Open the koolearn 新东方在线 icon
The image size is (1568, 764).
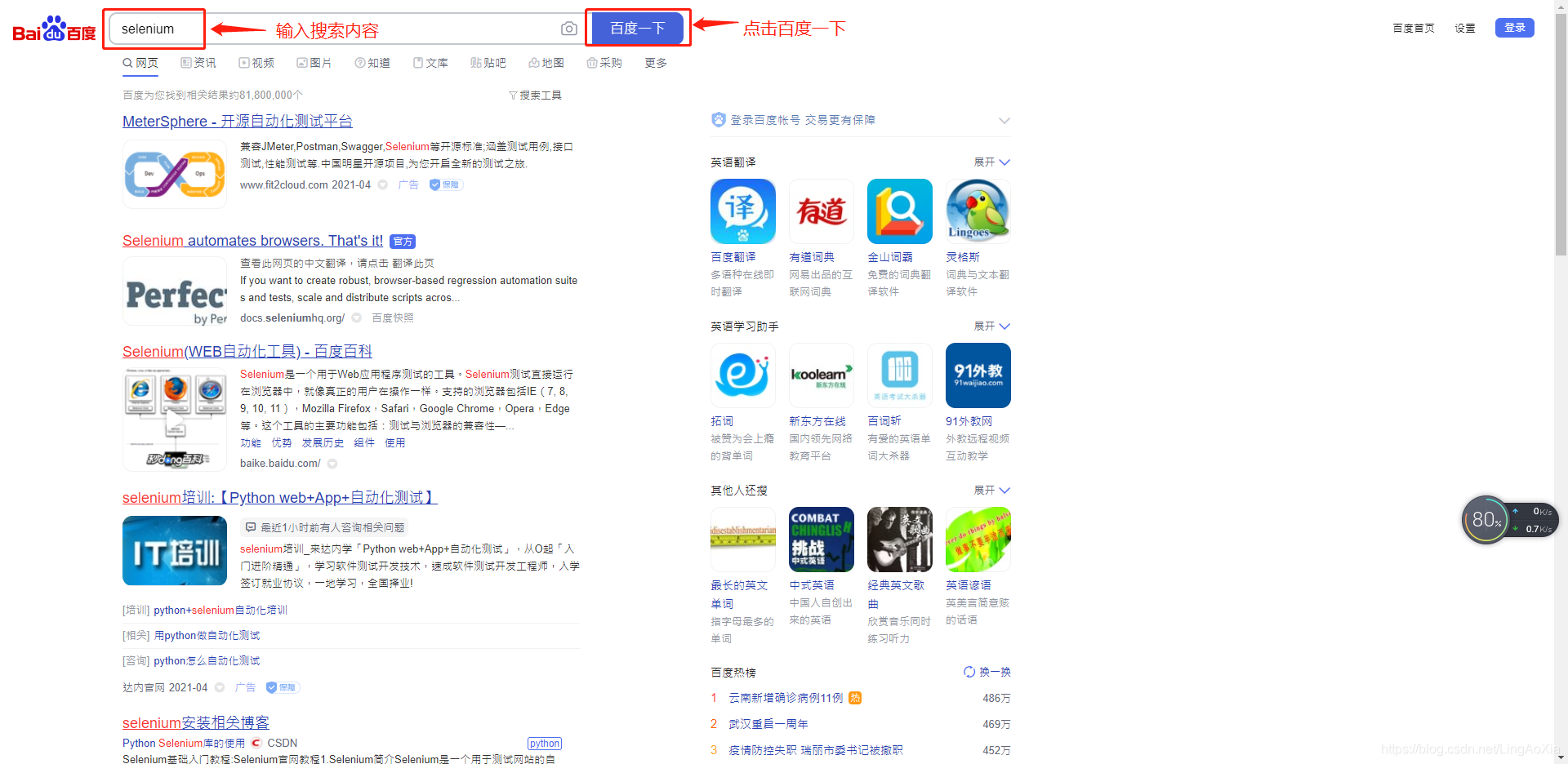click(x=822, y=375)
